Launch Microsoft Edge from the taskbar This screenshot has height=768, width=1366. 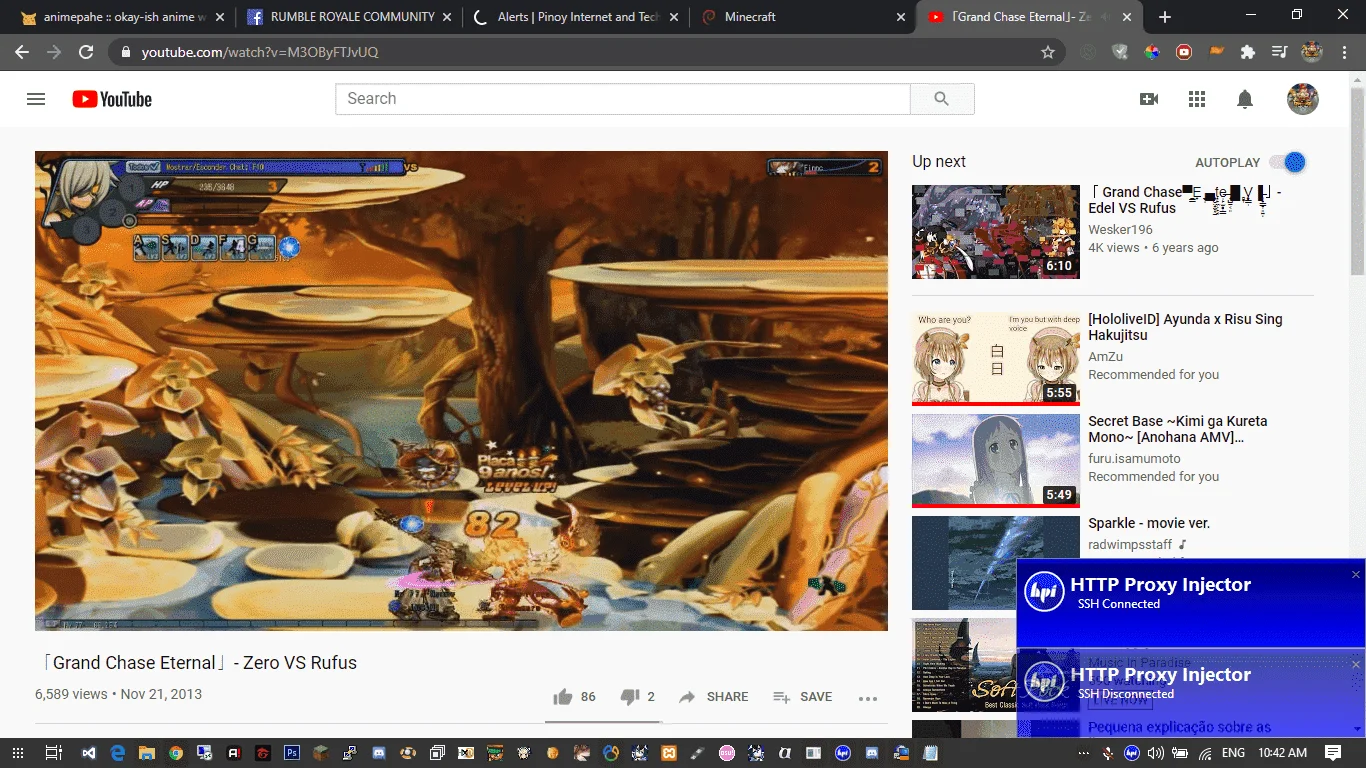click(118, 753)
